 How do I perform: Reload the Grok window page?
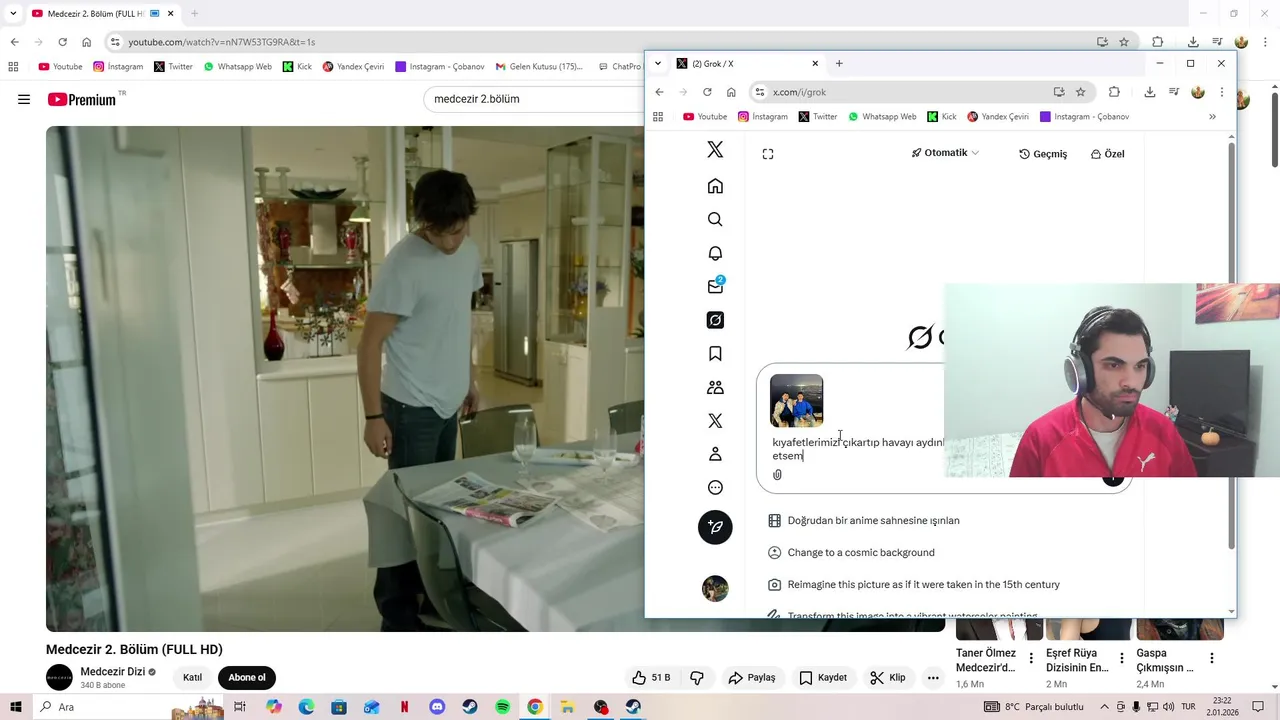[707, 92]
